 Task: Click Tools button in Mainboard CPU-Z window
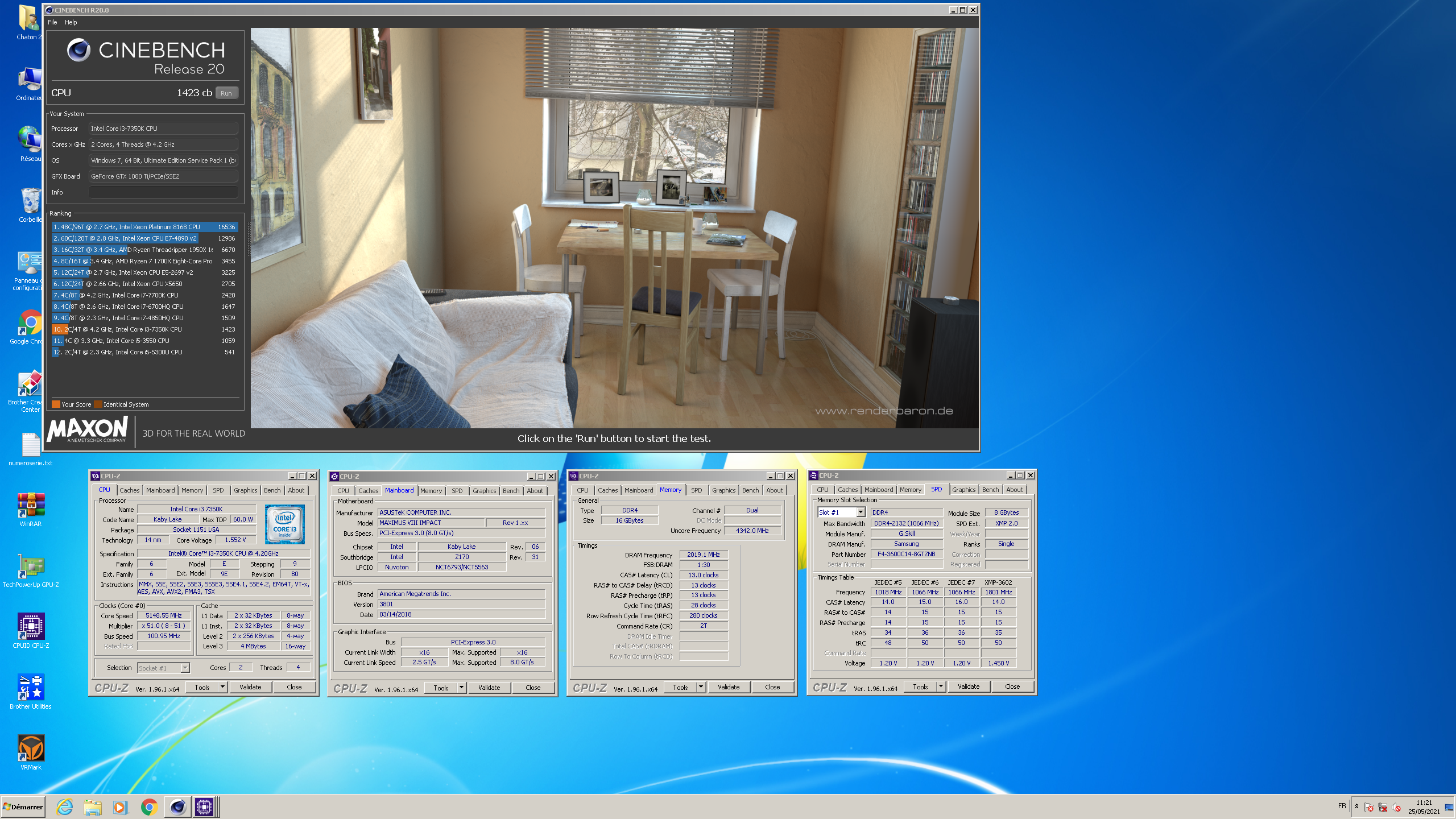(441, 688)
